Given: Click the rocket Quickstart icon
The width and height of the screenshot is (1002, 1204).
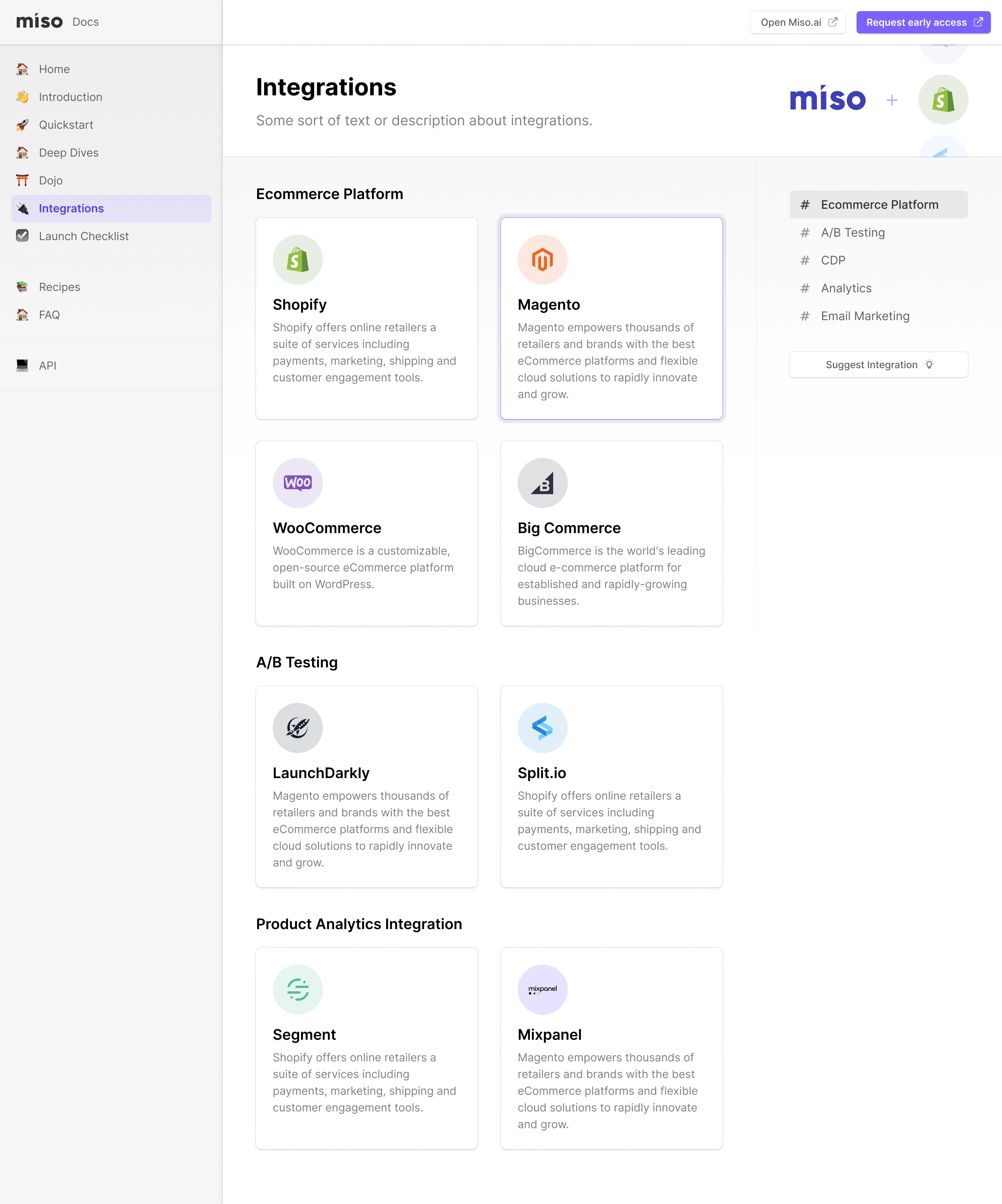Looking at the screenshot, I should (22, 125).
